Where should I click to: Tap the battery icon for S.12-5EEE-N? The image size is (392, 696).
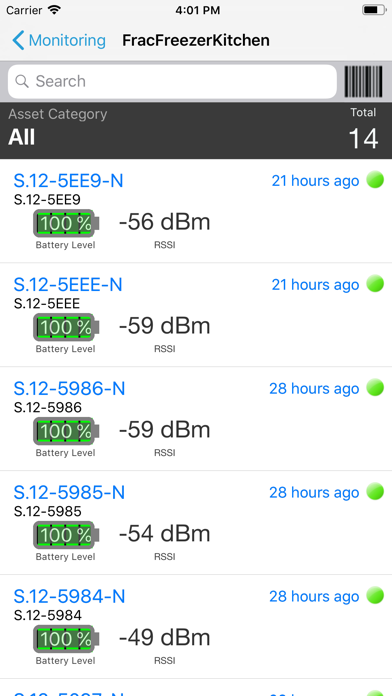66,327
